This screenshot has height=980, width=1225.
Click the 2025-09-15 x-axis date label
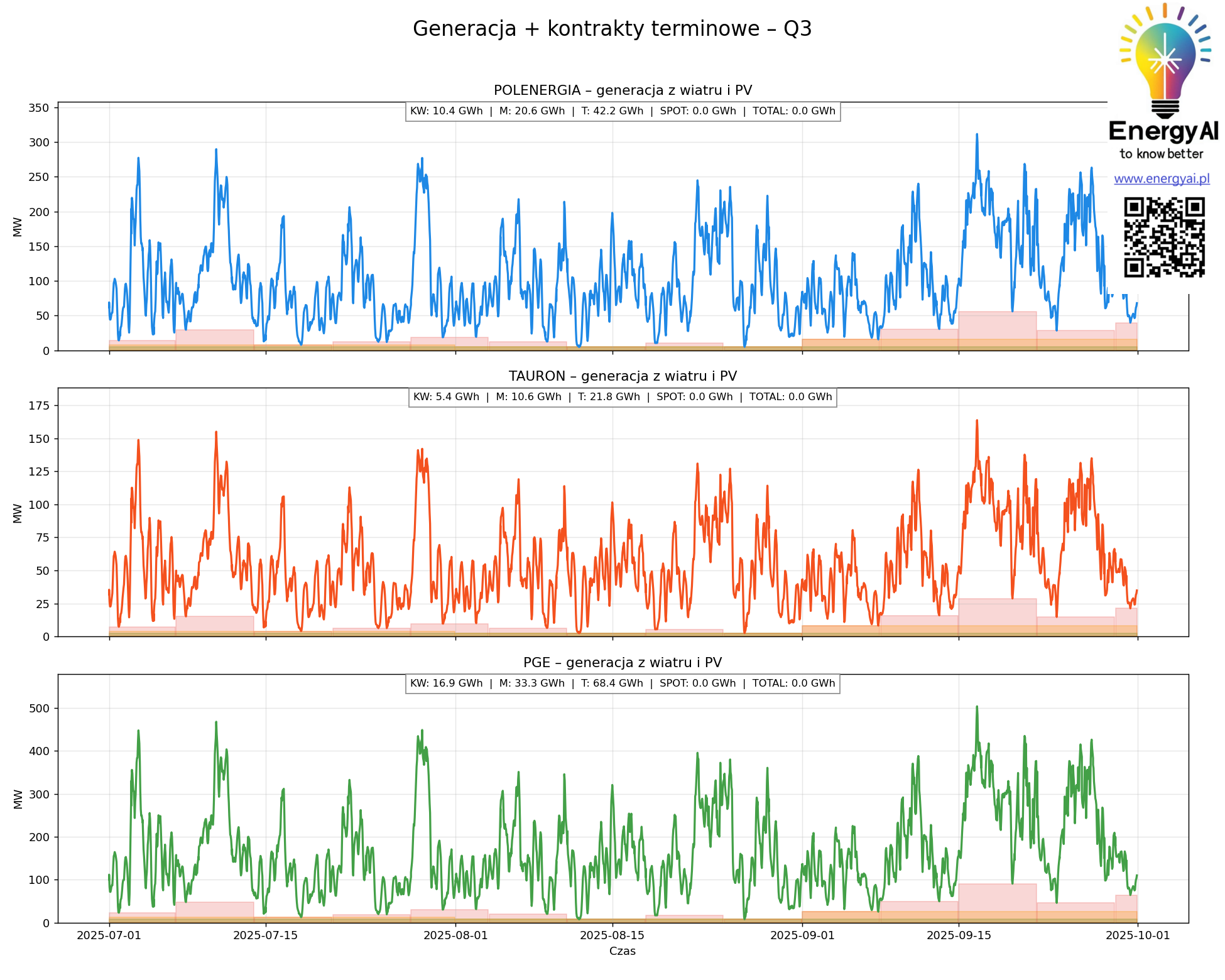coord(959,935)
